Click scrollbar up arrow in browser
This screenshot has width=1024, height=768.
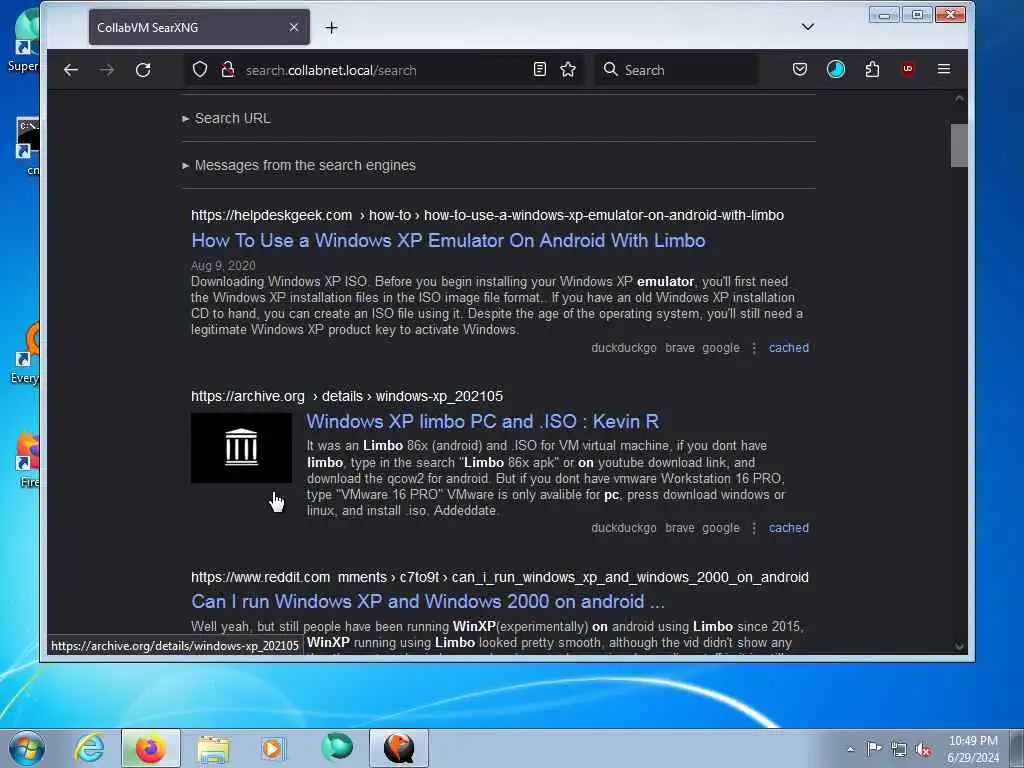click(x=959, y=99)
